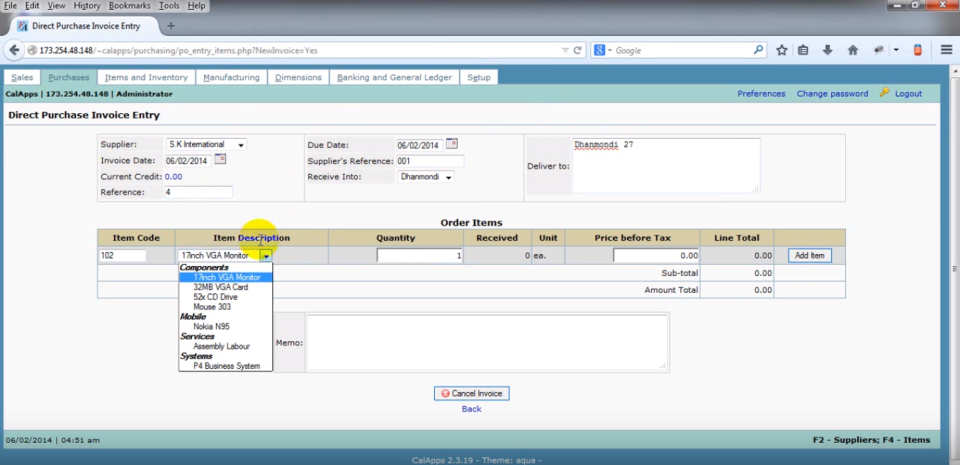Image resolution: width=960 pixels, height=465 pixels.
Task: Open a new tab with plus icon
Action: (x=171, y=26)
